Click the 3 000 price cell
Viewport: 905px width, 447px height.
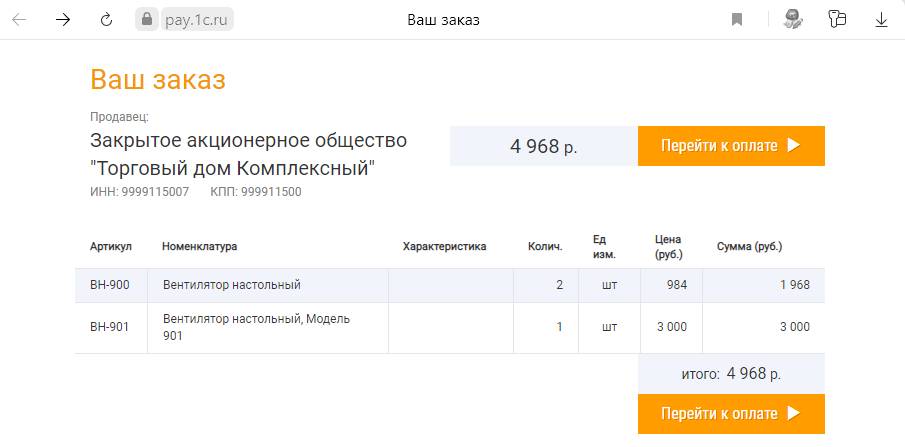[x=671, y=327]
